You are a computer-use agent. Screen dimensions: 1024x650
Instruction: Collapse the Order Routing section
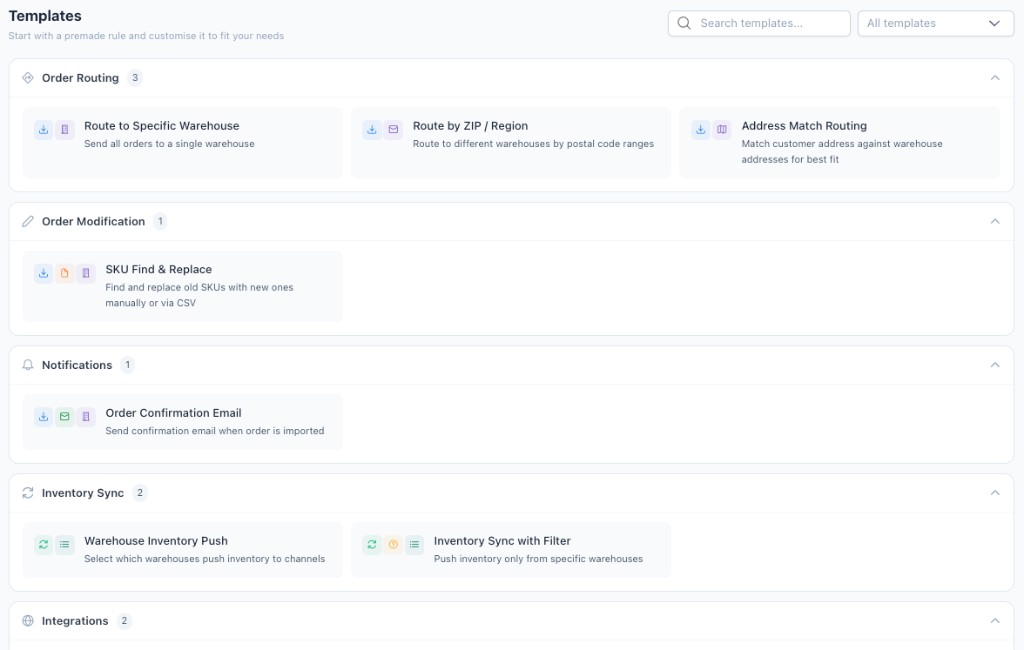(995, 77)
